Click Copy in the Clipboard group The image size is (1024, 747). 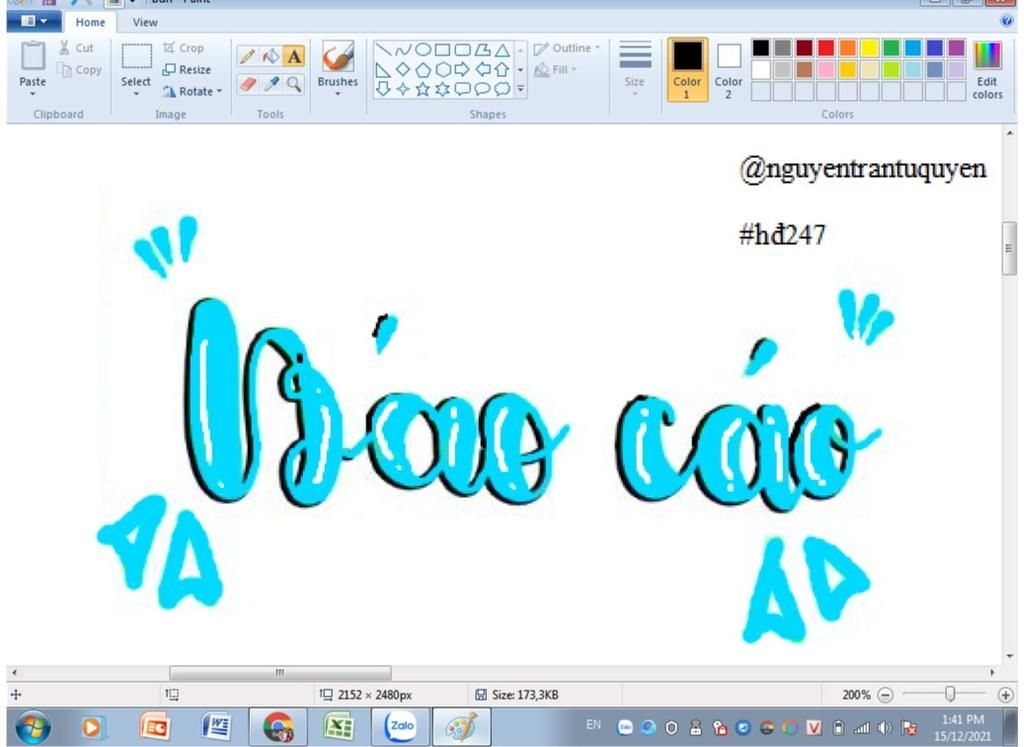80,69
